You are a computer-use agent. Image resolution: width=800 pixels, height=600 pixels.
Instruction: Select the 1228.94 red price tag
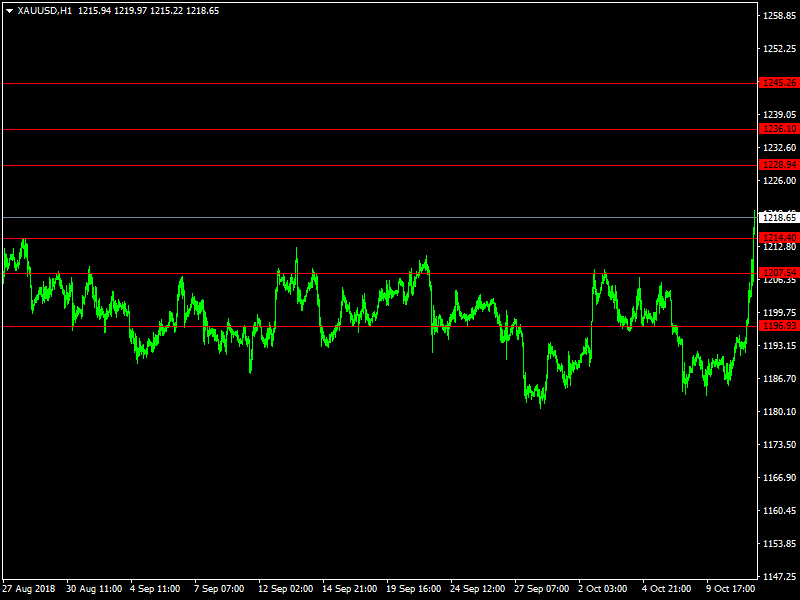click(x=778, y=165)
